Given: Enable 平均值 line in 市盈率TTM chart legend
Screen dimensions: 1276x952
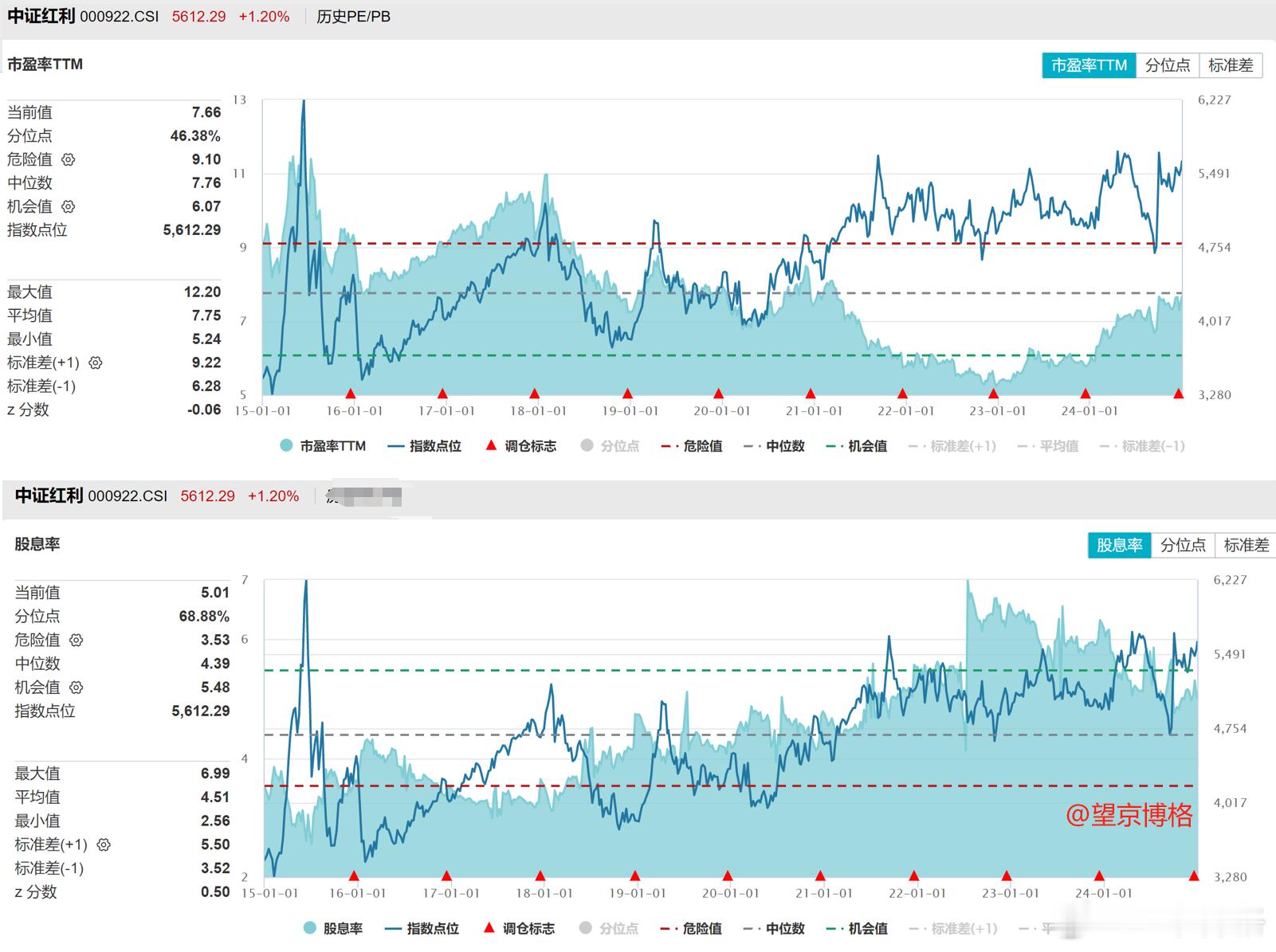Looking at the screenshot, I should tap(1048, 446).
